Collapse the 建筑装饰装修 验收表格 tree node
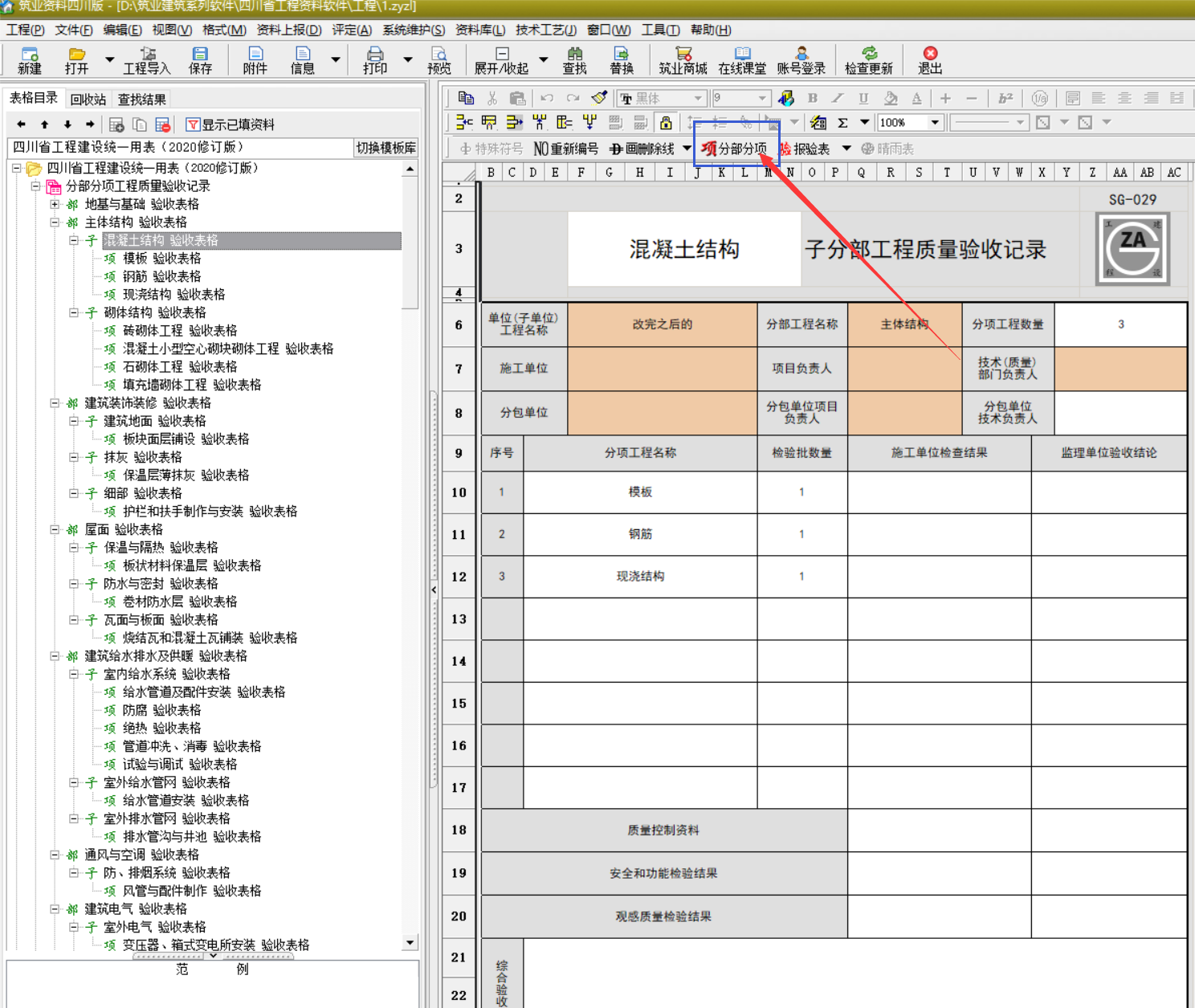1195x1008 pixels. (55, 403)
